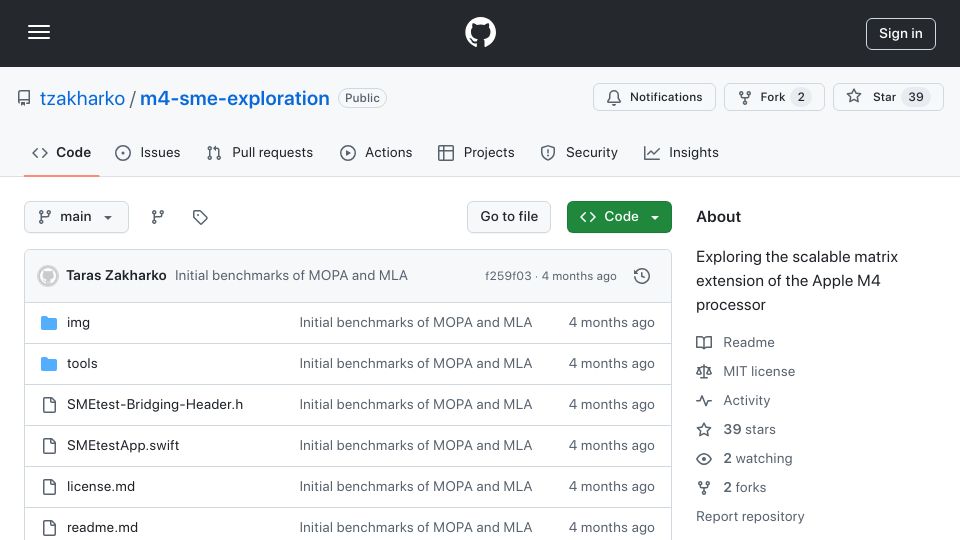Click the MIT license scale icon

click(704, 372)
